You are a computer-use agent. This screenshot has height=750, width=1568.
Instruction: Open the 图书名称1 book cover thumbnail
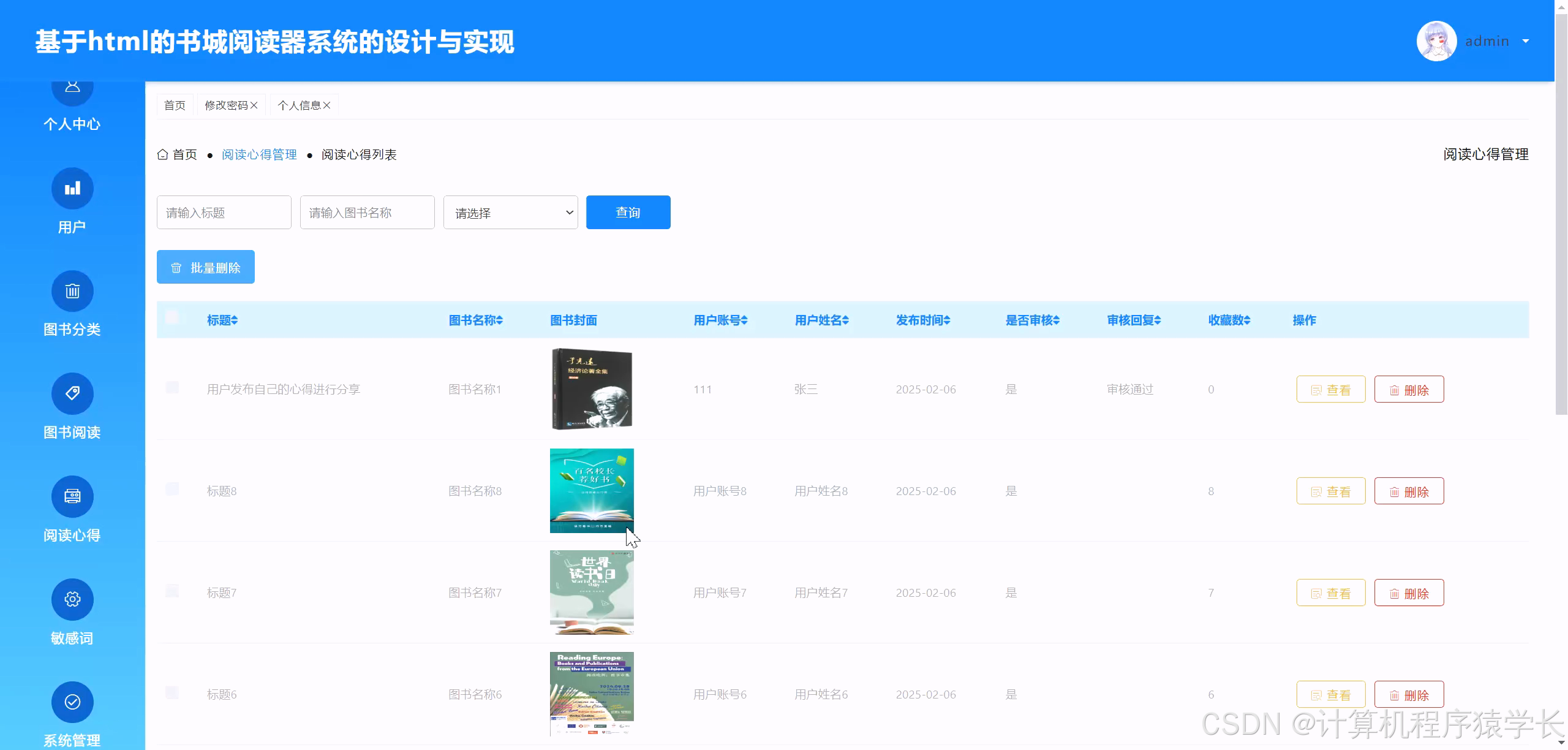point(592,389)
